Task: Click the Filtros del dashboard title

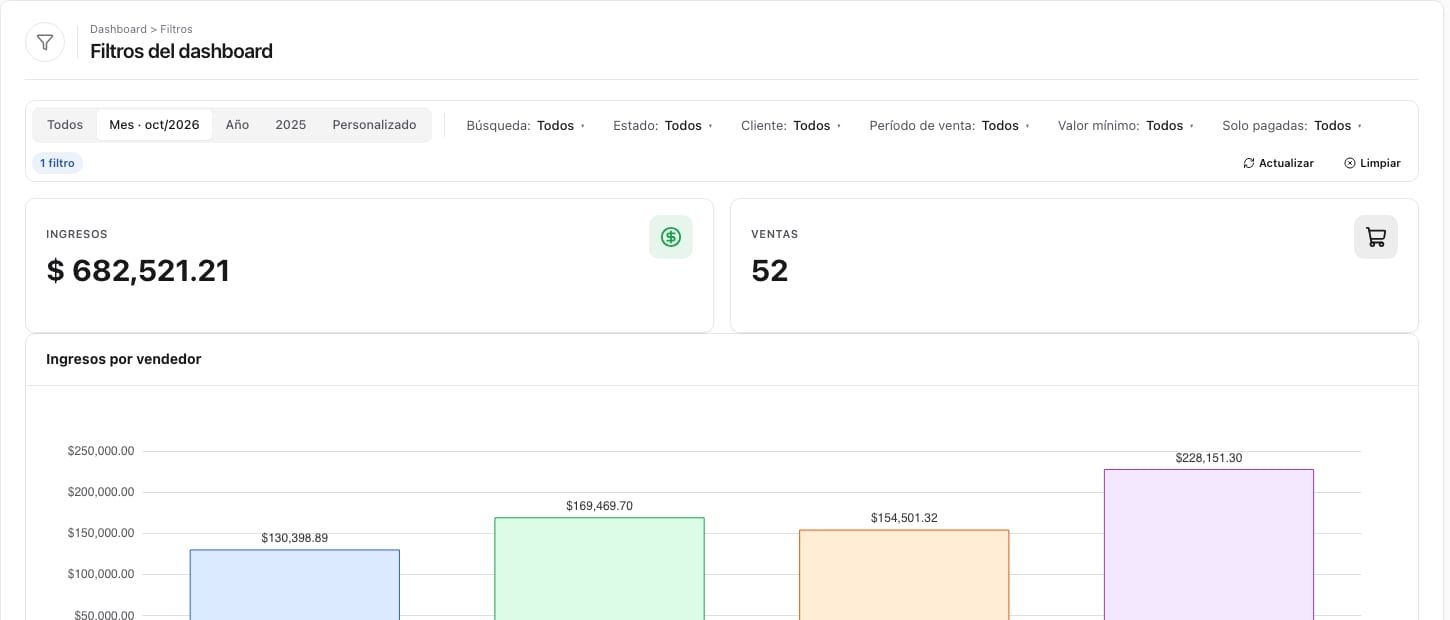Action: coord(181,51)
